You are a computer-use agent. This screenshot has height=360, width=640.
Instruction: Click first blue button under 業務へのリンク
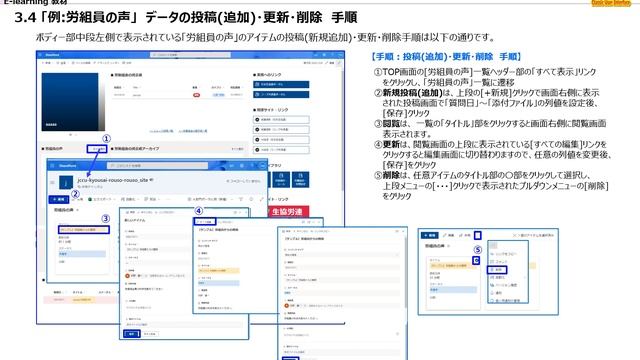coord(281,84)
